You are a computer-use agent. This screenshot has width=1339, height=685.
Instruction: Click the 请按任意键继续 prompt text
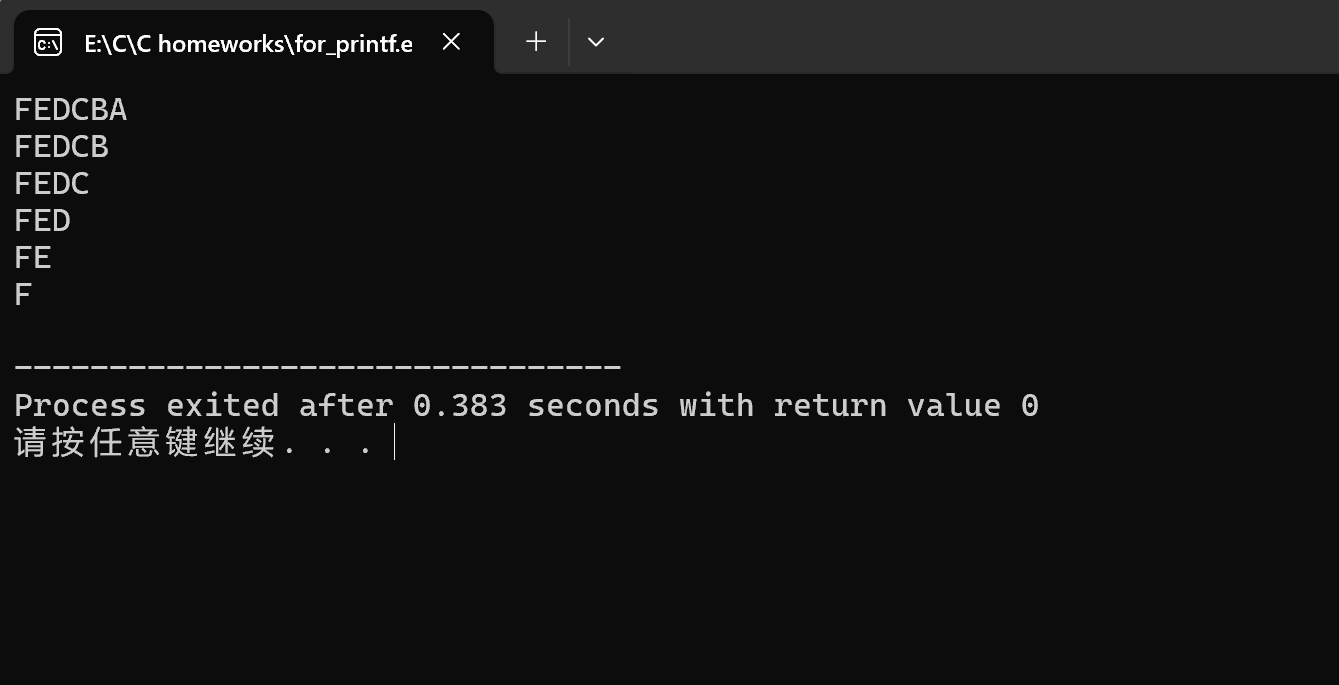click(145, 442)
